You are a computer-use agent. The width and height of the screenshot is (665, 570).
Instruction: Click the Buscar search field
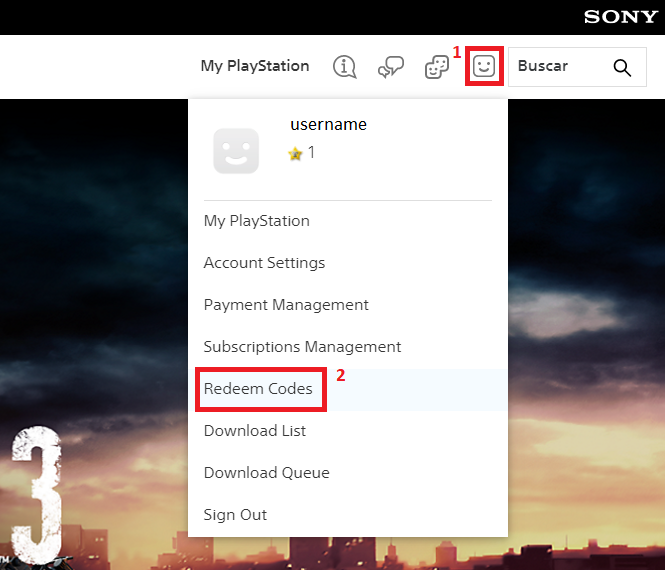pyautogui.click(x=577, y=67)
